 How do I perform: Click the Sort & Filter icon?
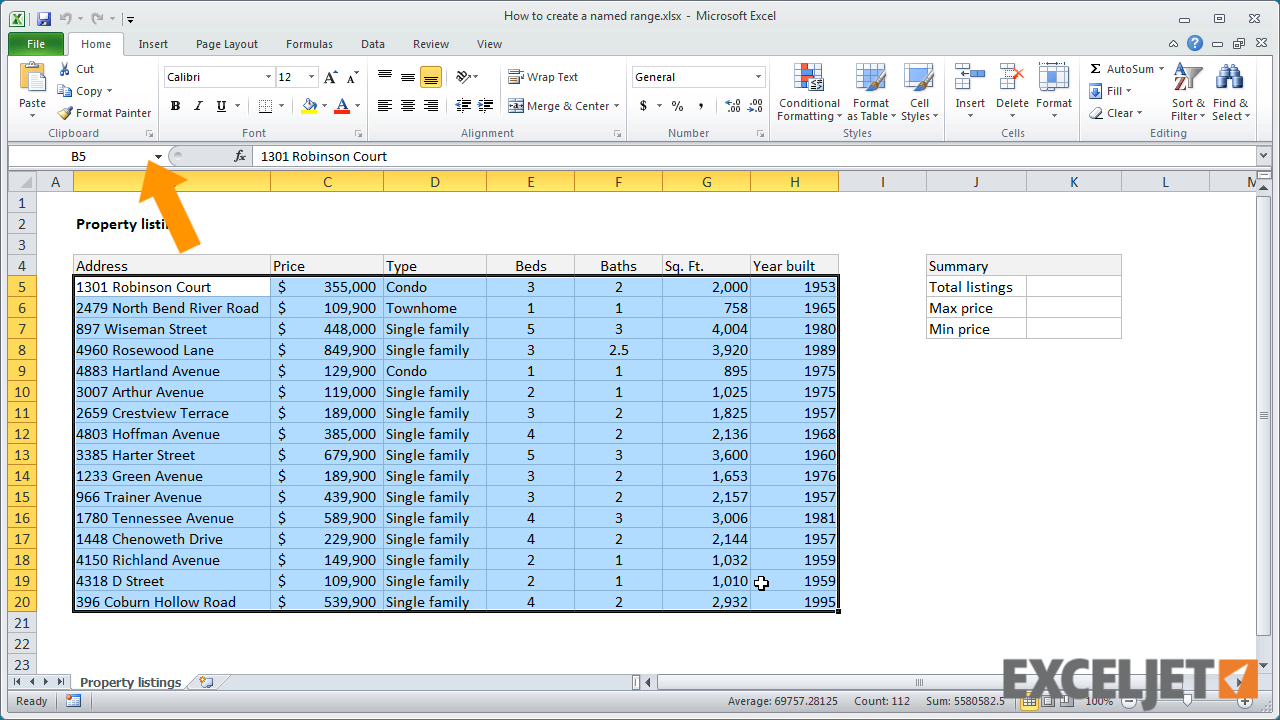pyautogui.click(x=1188, y=93)
